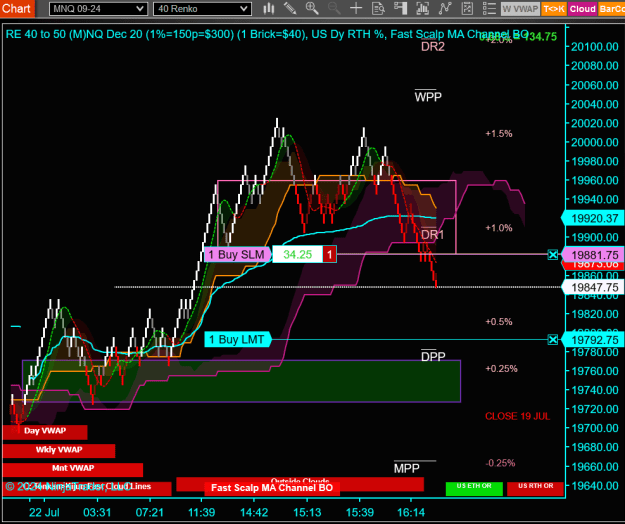Click the DR2 pivot label
Image resolution: width=625 pixels, height=524 pixels.
[432, 47]
